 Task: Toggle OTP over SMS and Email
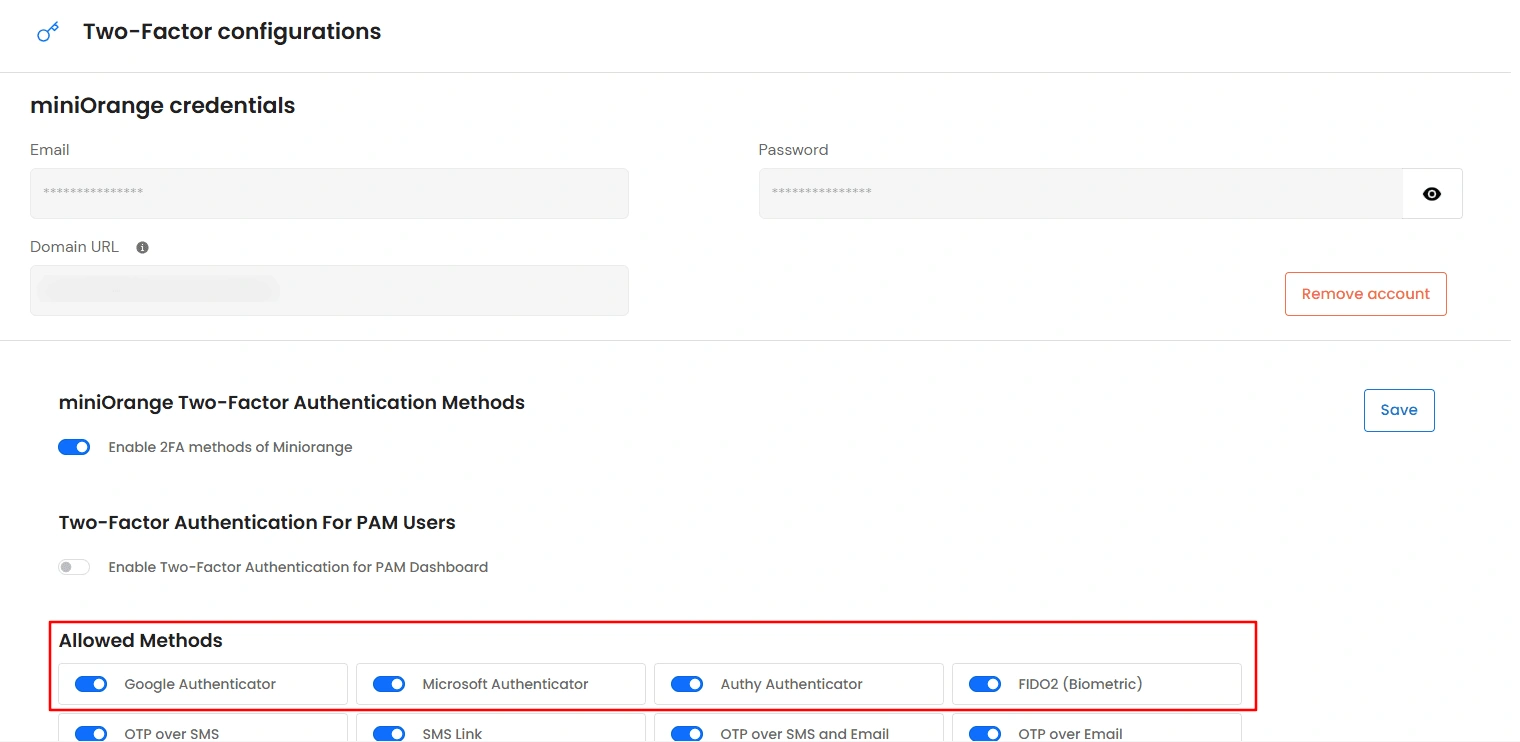[x=687, y=734]
